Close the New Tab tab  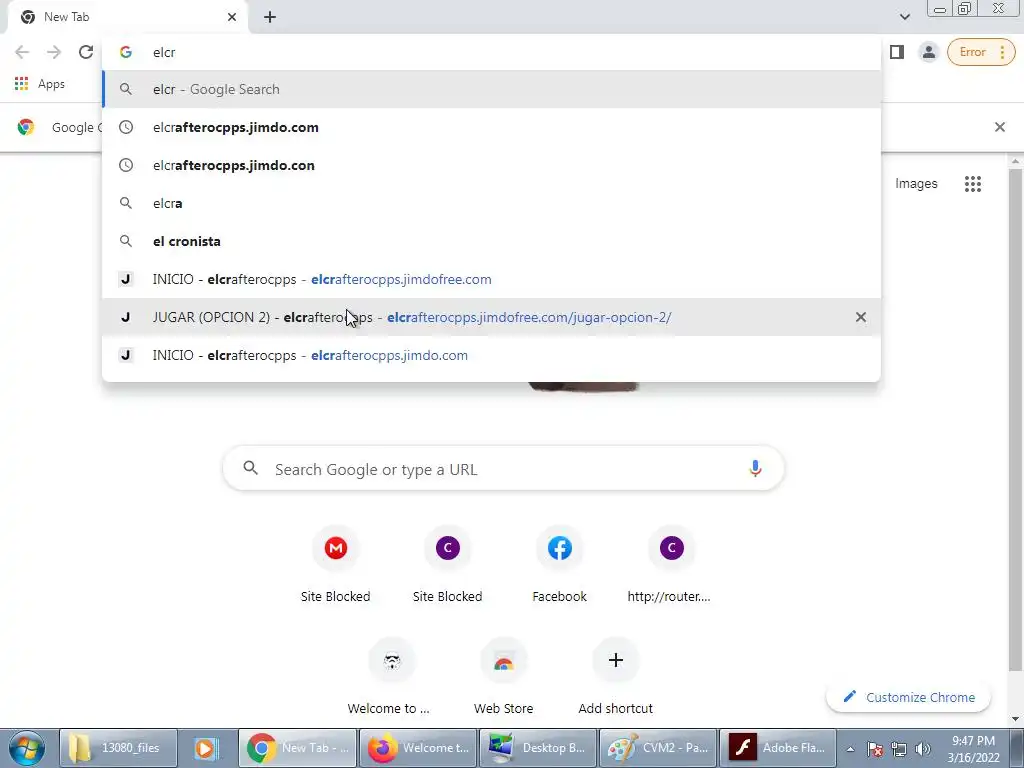[x=232, y=17]
